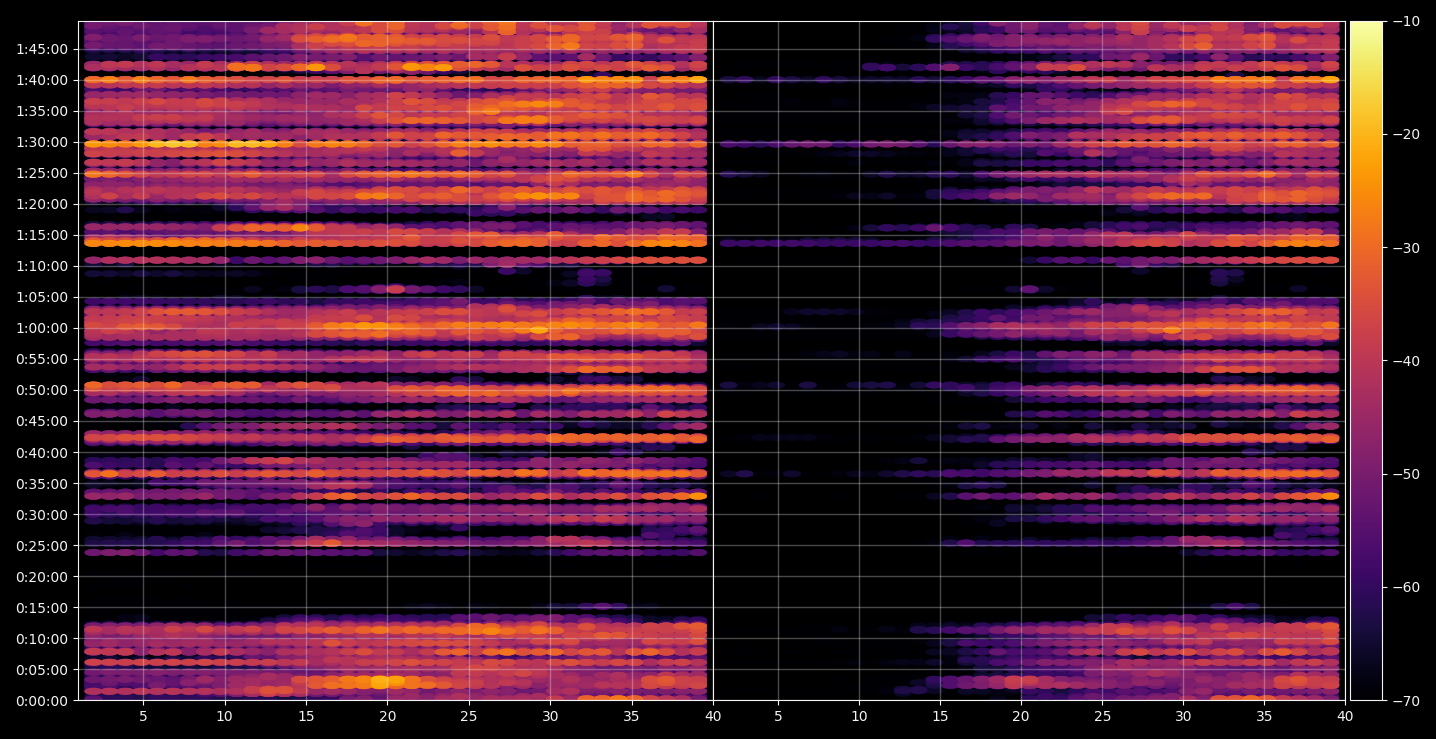This screenshot has height=739, width=1436.
Task: Click the 1:30:00 time label
Action: click(41, 142)
